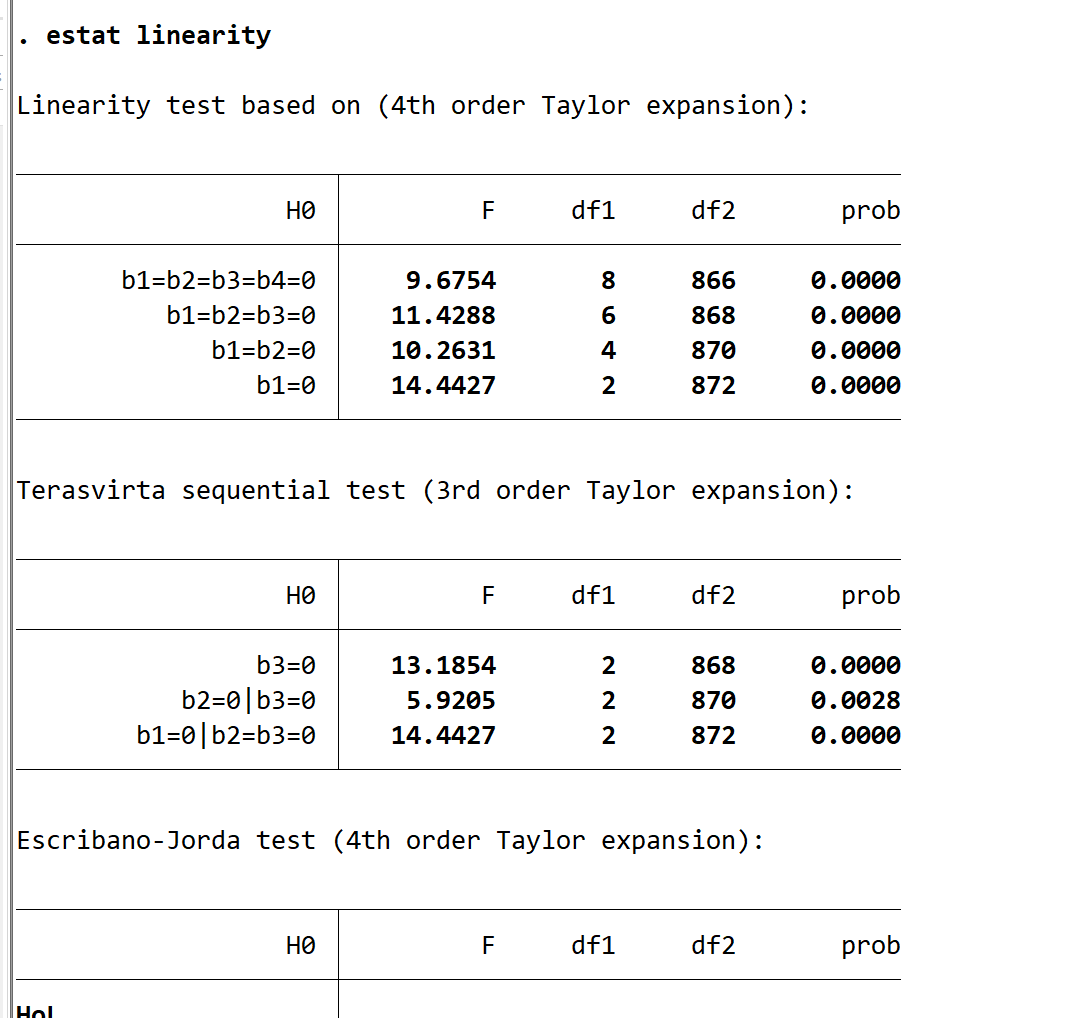This screenshot has width=1089, height=1018.
Task: Select the 'b1=b2=b3=0' row label
Action: [x=241, y=316]
